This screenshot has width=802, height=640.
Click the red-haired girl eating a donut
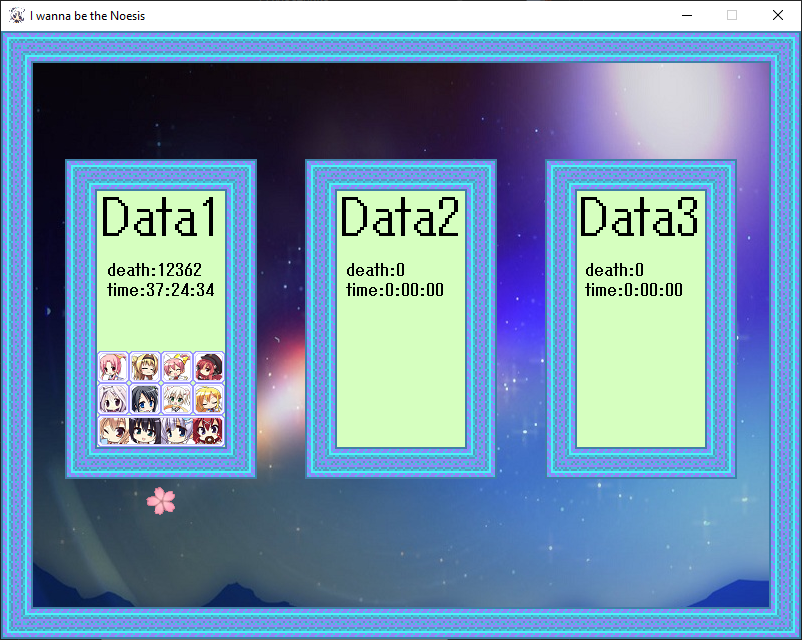pos(209,431)
